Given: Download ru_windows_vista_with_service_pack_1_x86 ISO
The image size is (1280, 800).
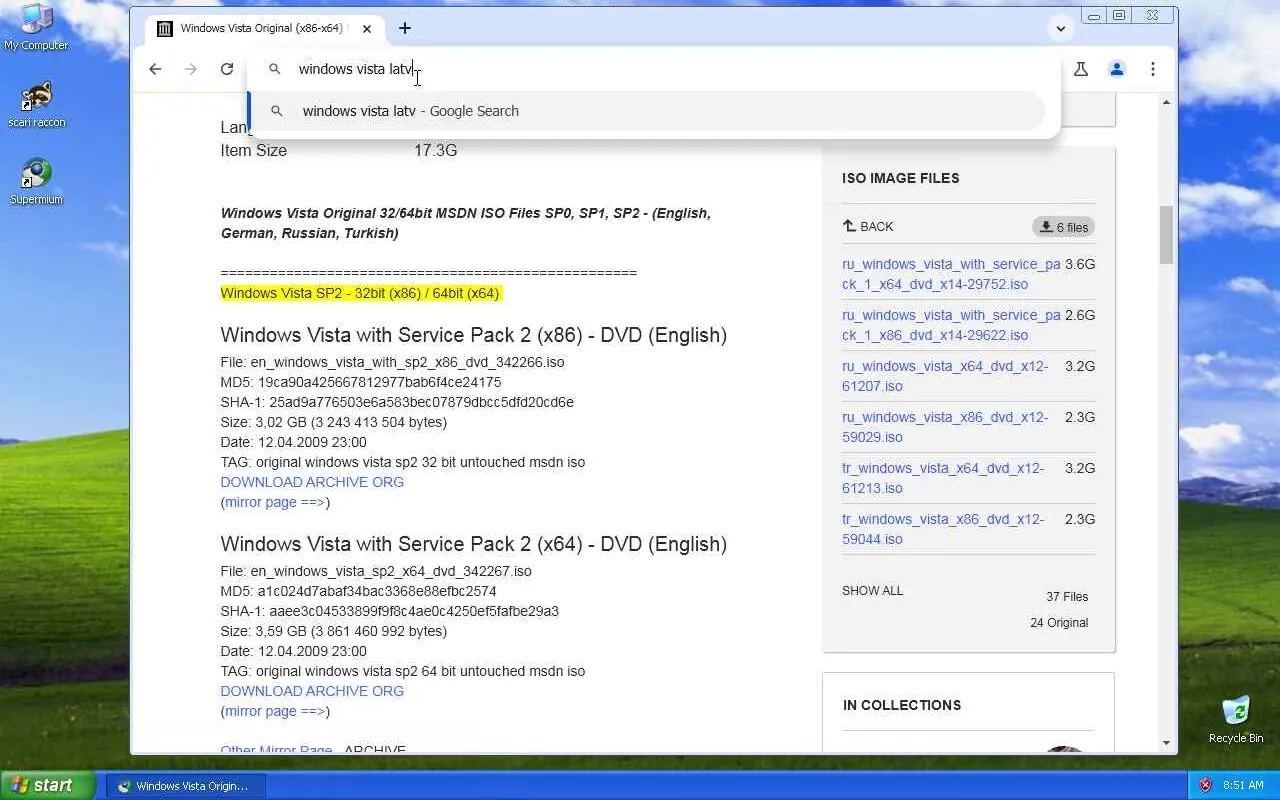Looking at the screenshot, I should point(951,325).
